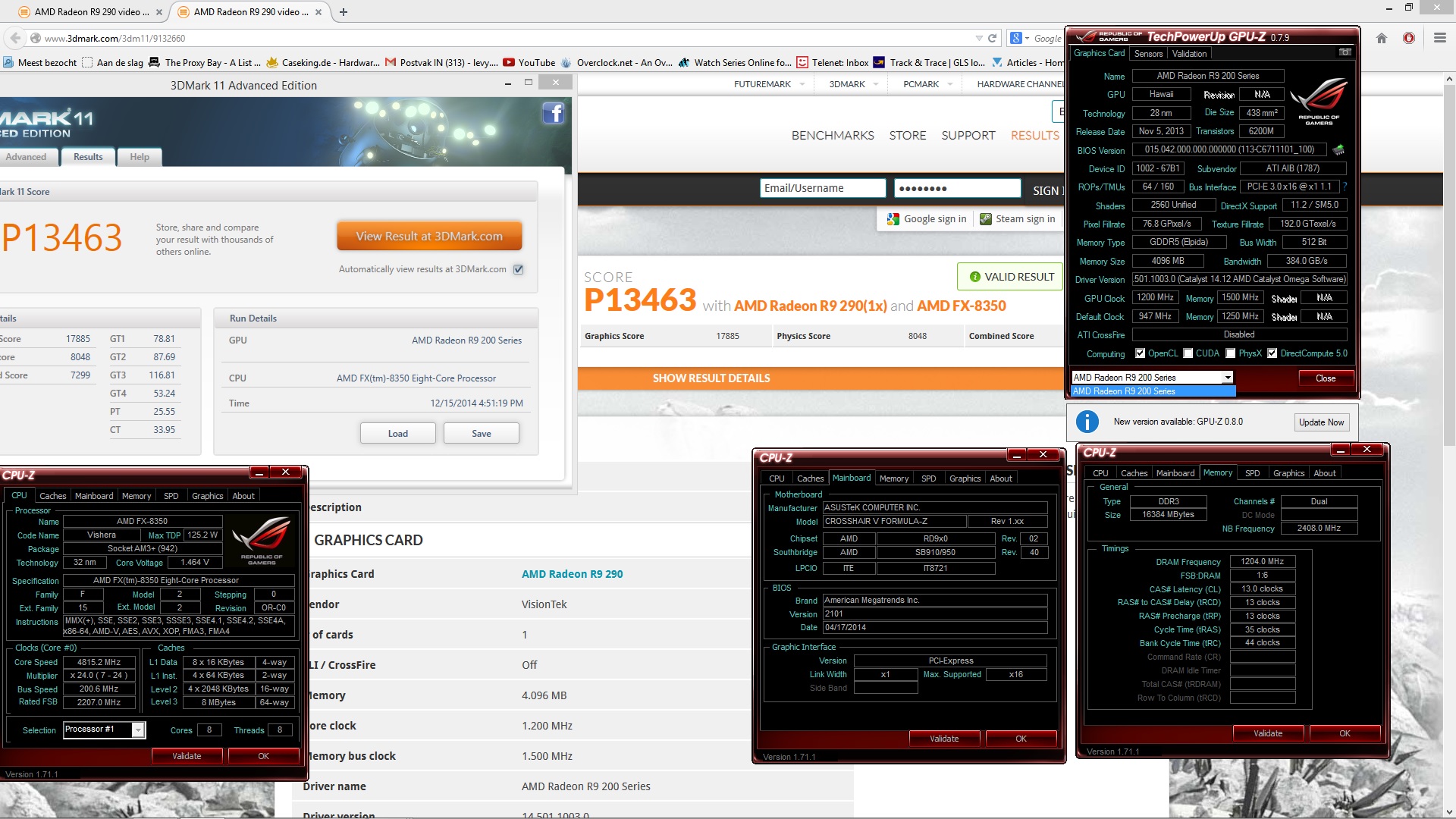Switch to Validation tab in GPU-Z
The width and height of the screenshot is (1456, 819).
click(1189, 54)
